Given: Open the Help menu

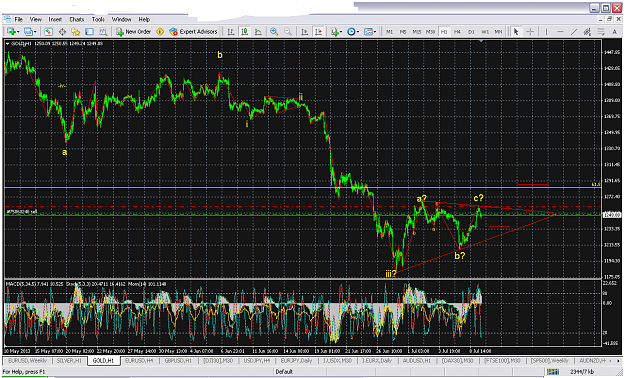Looking at the screenshot, I should 144,19.
